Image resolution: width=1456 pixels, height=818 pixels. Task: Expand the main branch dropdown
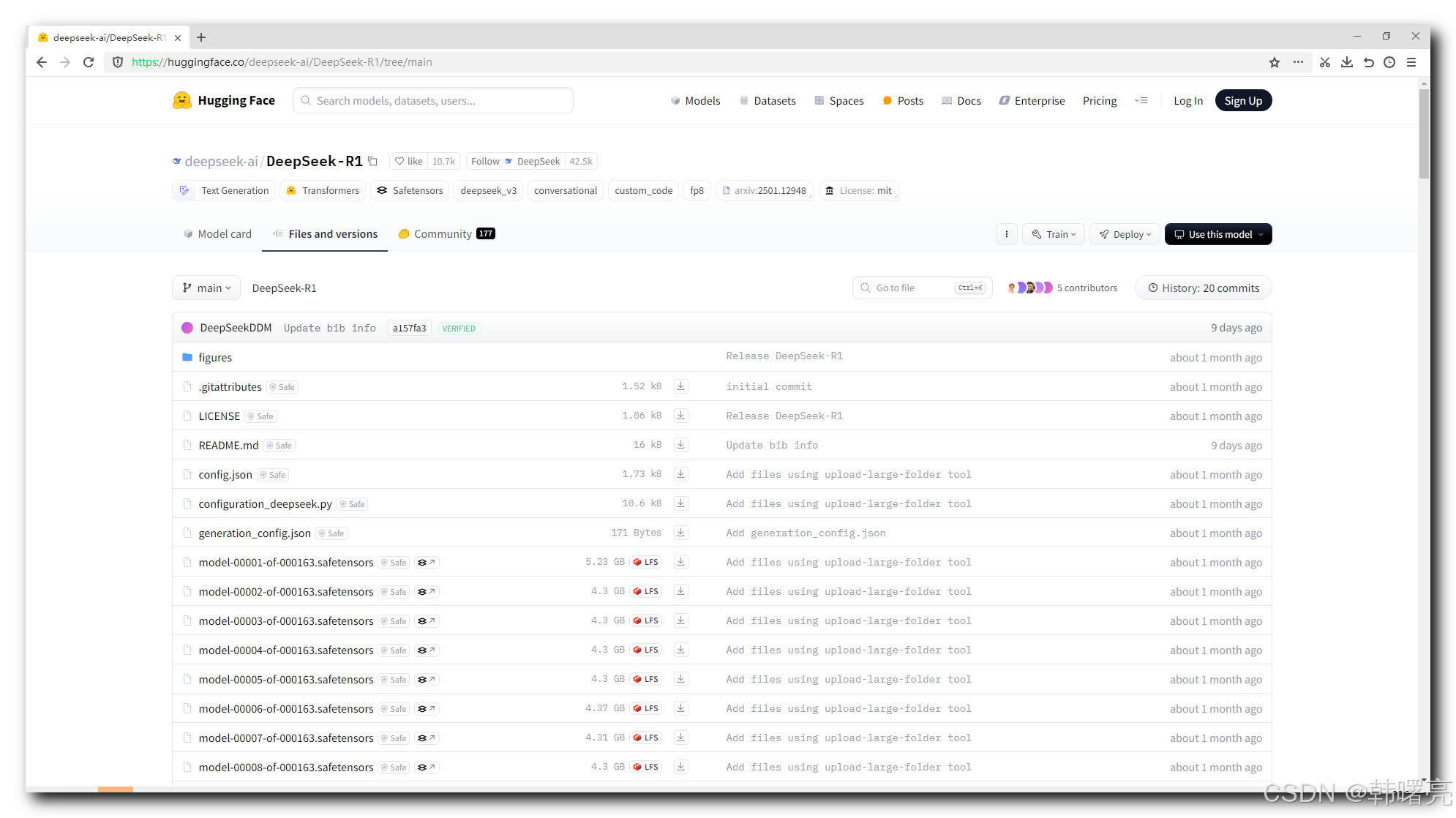click(206, 288)
